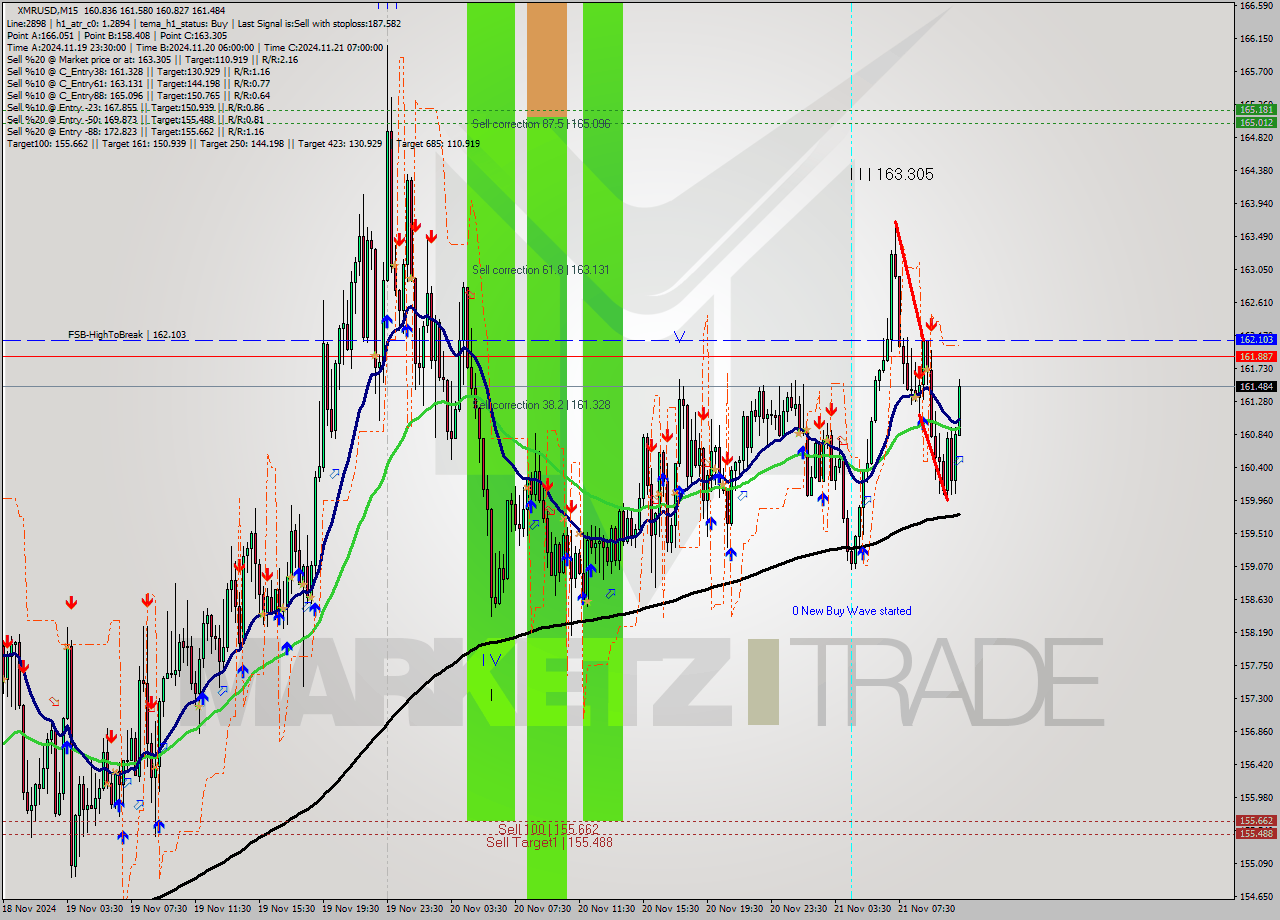Click the green 165.181 price tag
Screen dimensions: 1280x920
coord(1256,109)
